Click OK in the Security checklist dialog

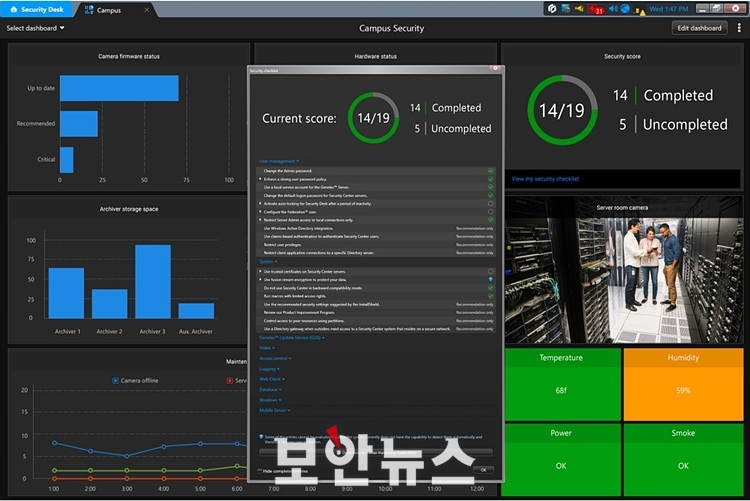483,470
